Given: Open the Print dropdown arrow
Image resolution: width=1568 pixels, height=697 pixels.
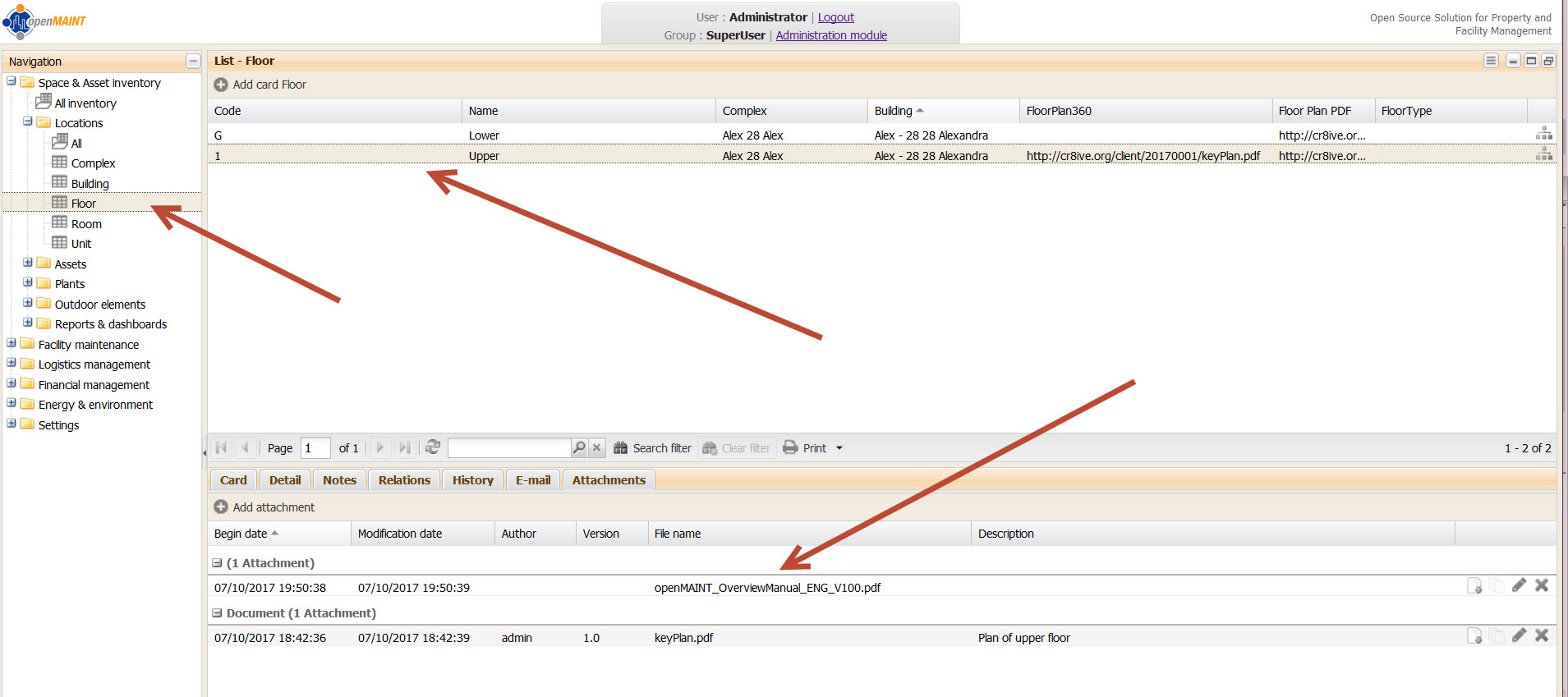Looking at the screenshot, I should tap(839, 448).
